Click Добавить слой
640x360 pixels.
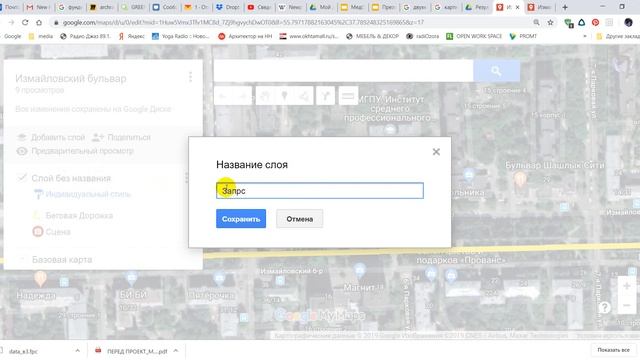pos(51,138)
